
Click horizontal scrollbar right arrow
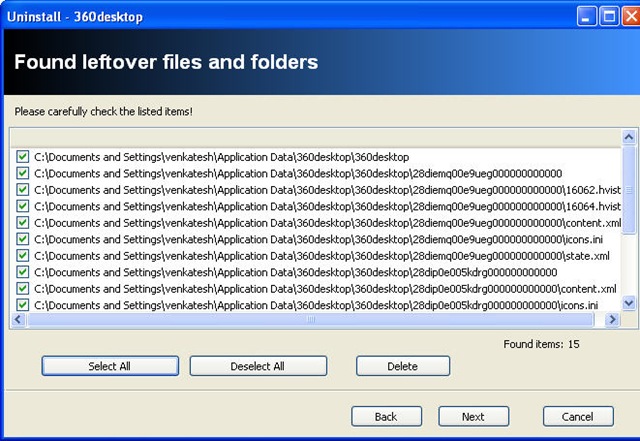point(612,319)
